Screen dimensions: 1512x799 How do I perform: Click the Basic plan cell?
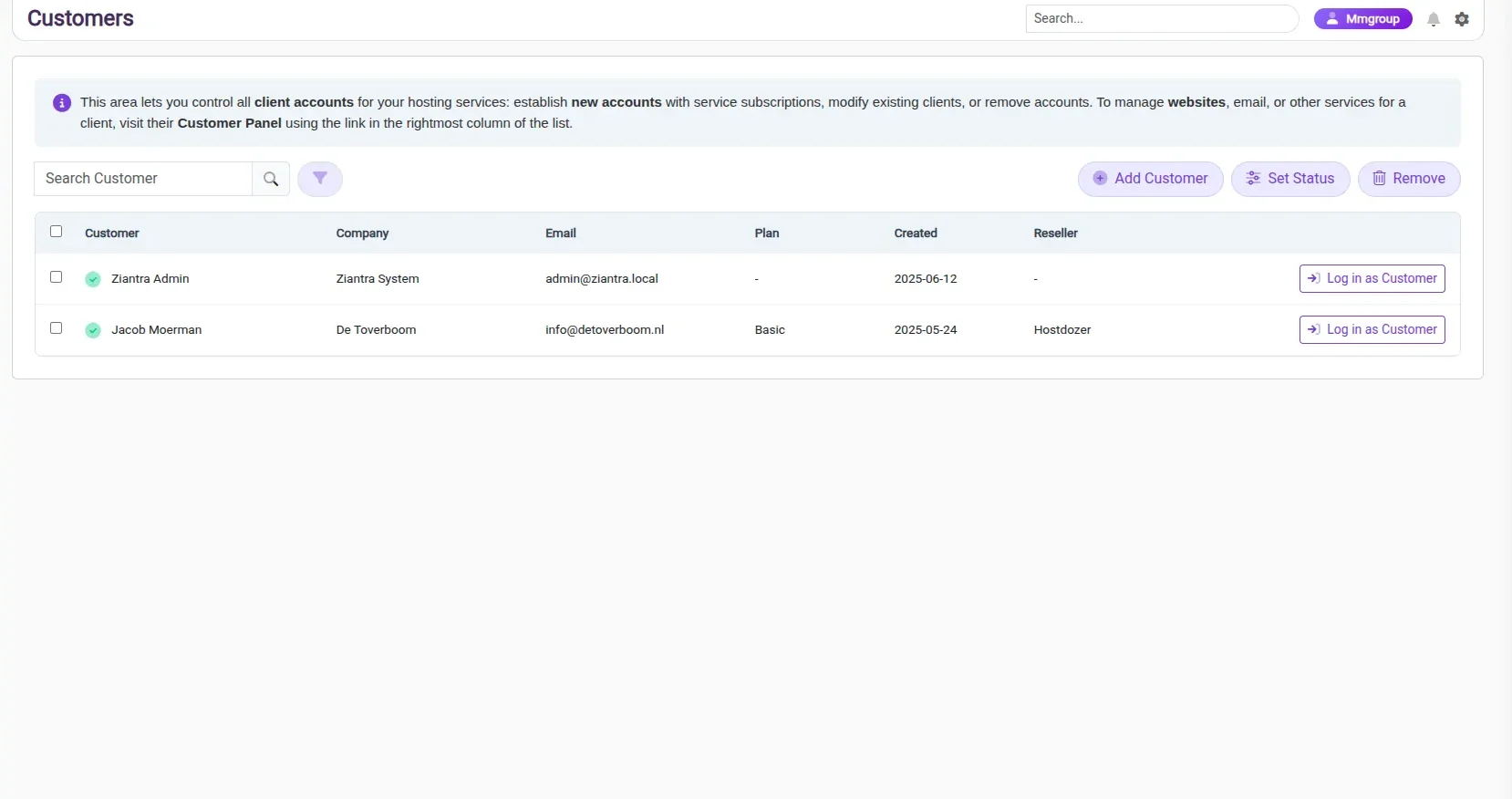pos(770,330)
